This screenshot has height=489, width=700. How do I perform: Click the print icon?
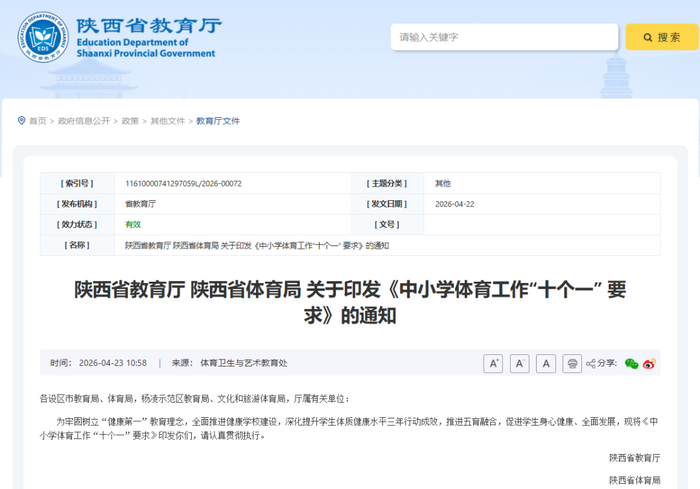(x=572, y=364)
